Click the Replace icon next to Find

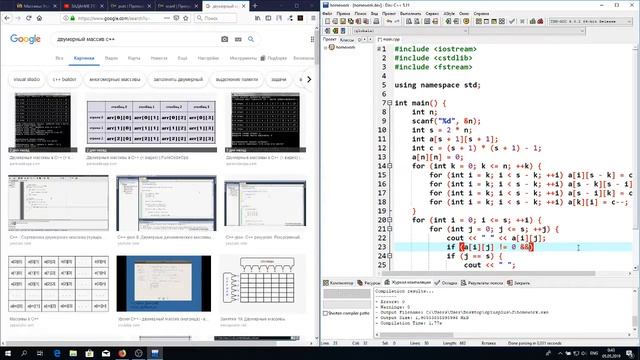[416, 21]
